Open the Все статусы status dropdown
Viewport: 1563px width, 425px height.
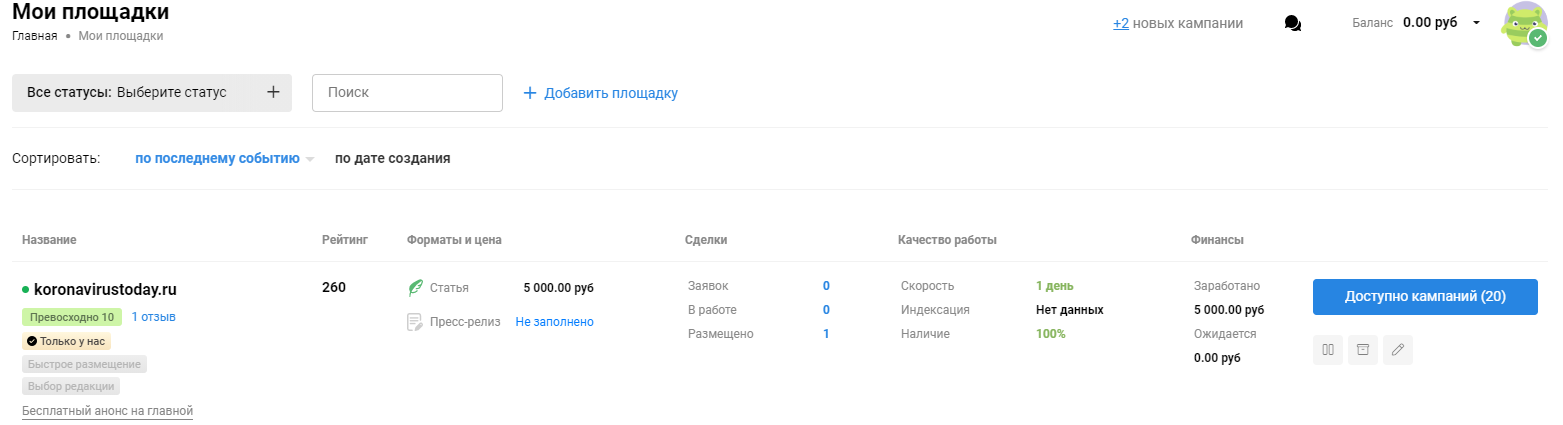click(x=152, y=93)
